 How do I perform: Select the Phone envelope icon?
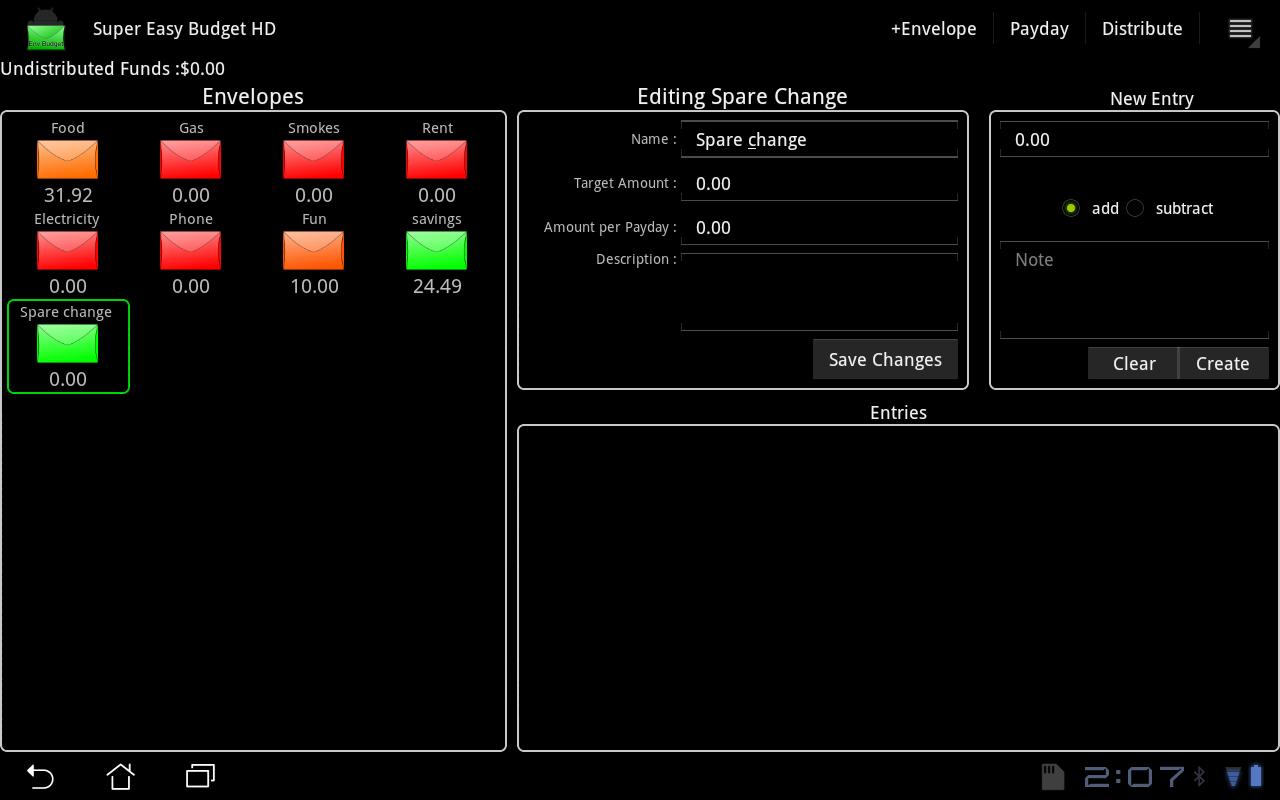coord(190,250)
